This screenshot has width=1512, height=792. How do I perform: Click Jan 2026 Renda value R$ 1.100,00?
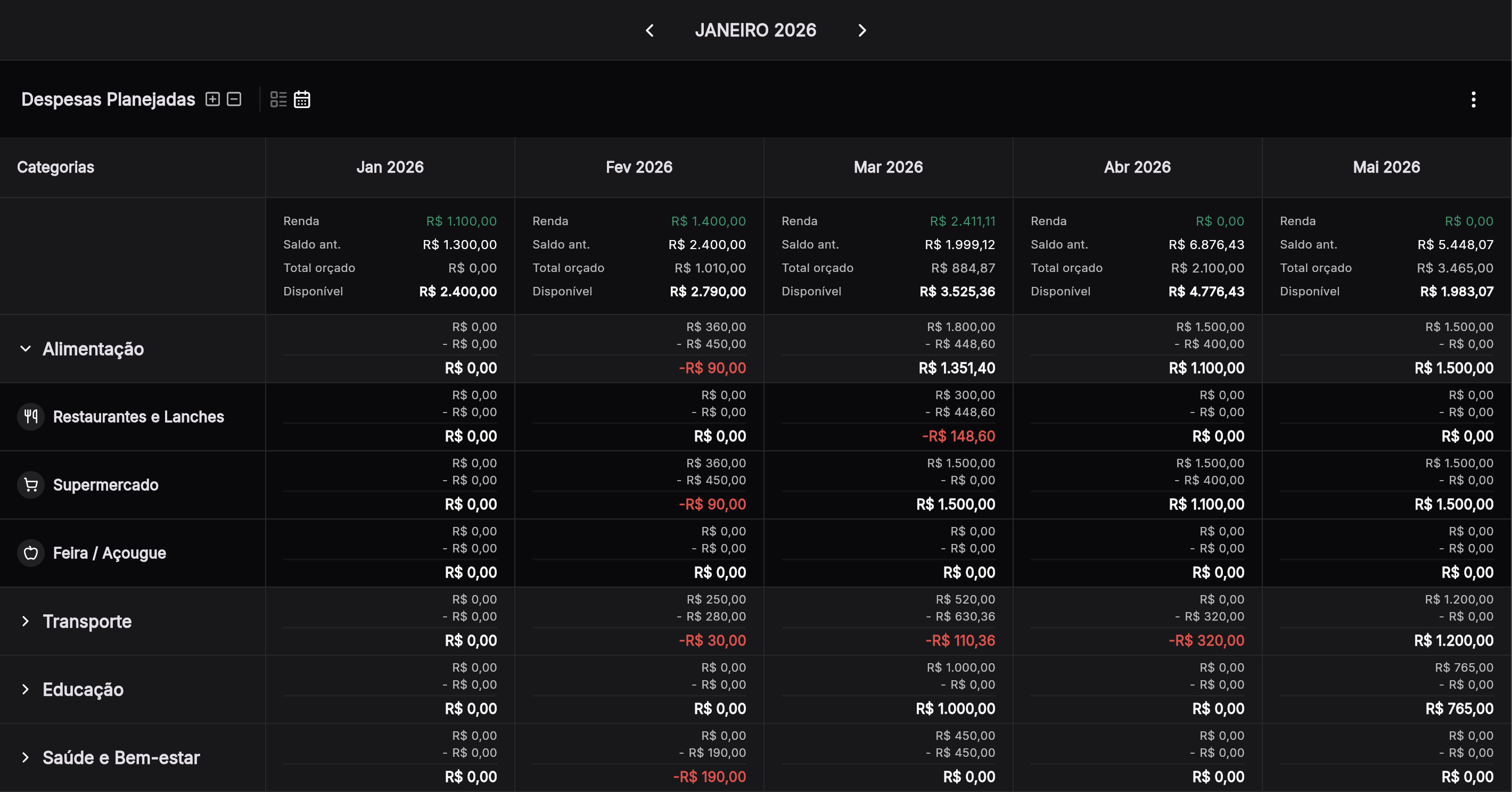tap(462, 221)
